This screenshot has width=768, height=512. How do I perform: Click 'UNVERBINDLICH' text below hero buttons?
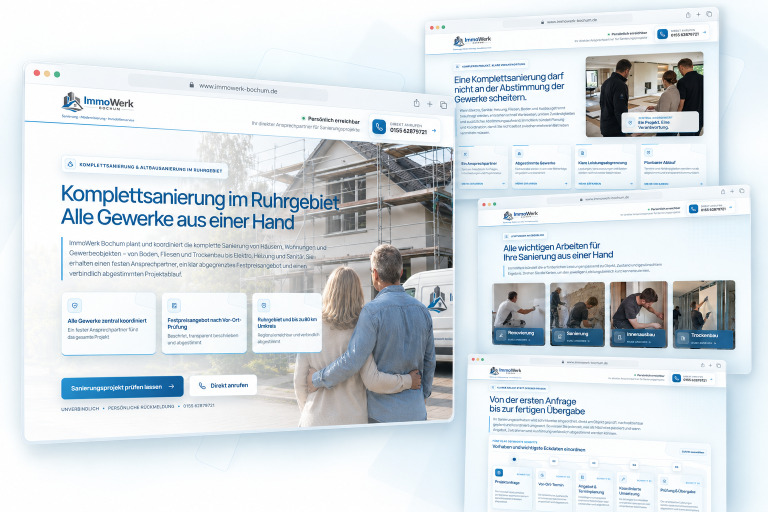pyautogui.click(x=80, y=409)
